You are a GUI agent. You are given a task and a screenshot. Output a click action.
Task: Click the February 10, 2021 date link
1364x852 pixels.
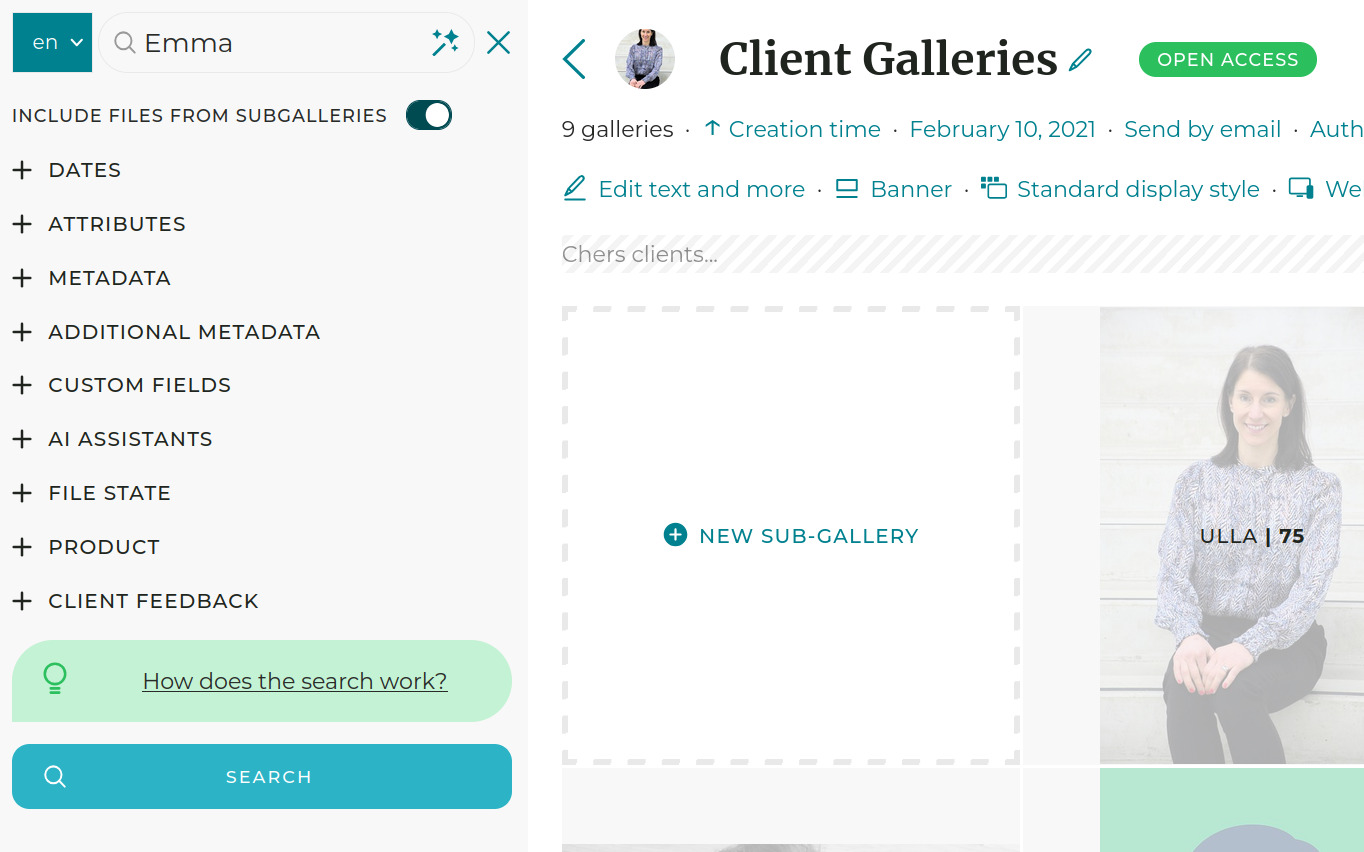click(x=1003, y=129)
